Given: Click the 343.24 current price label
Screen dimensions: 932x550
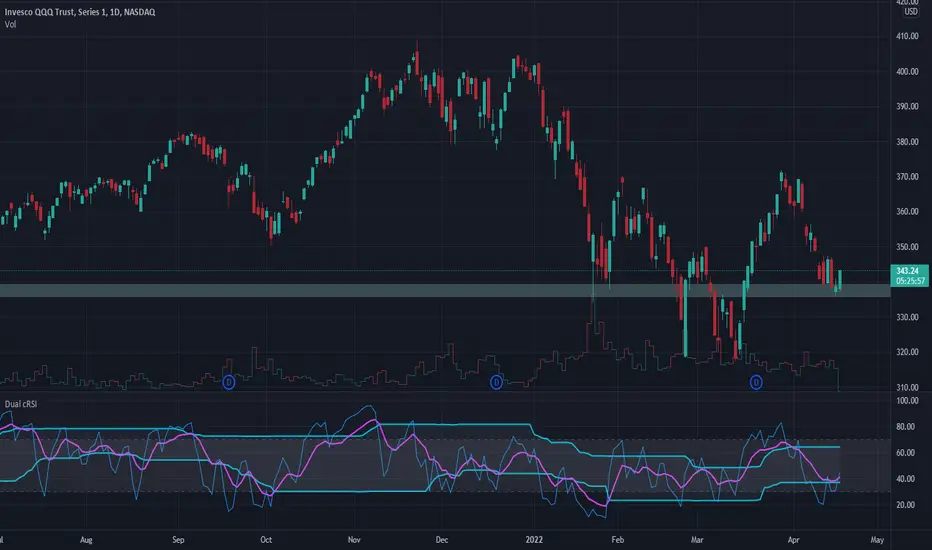Looking at the screenshot, I should [909, 271].
